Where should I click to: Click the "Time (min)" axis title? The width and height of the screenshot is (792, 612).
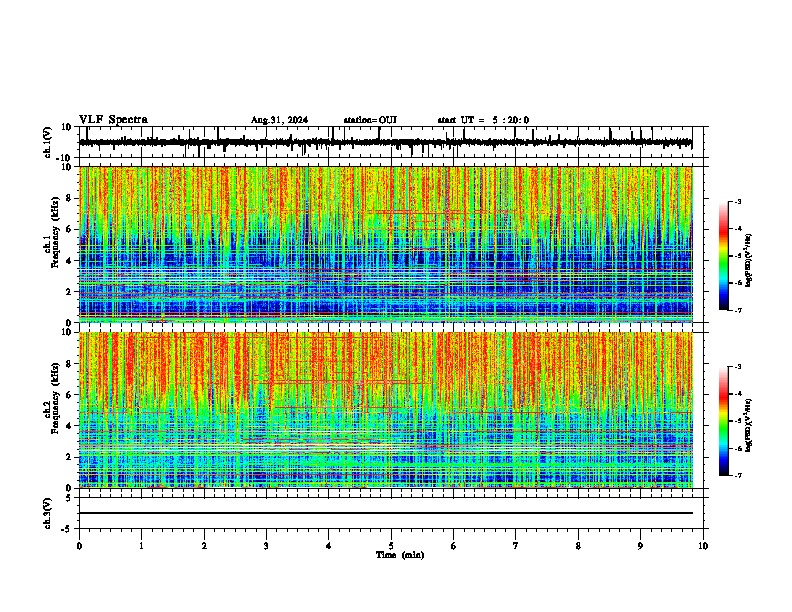click(x=400, y=555)
